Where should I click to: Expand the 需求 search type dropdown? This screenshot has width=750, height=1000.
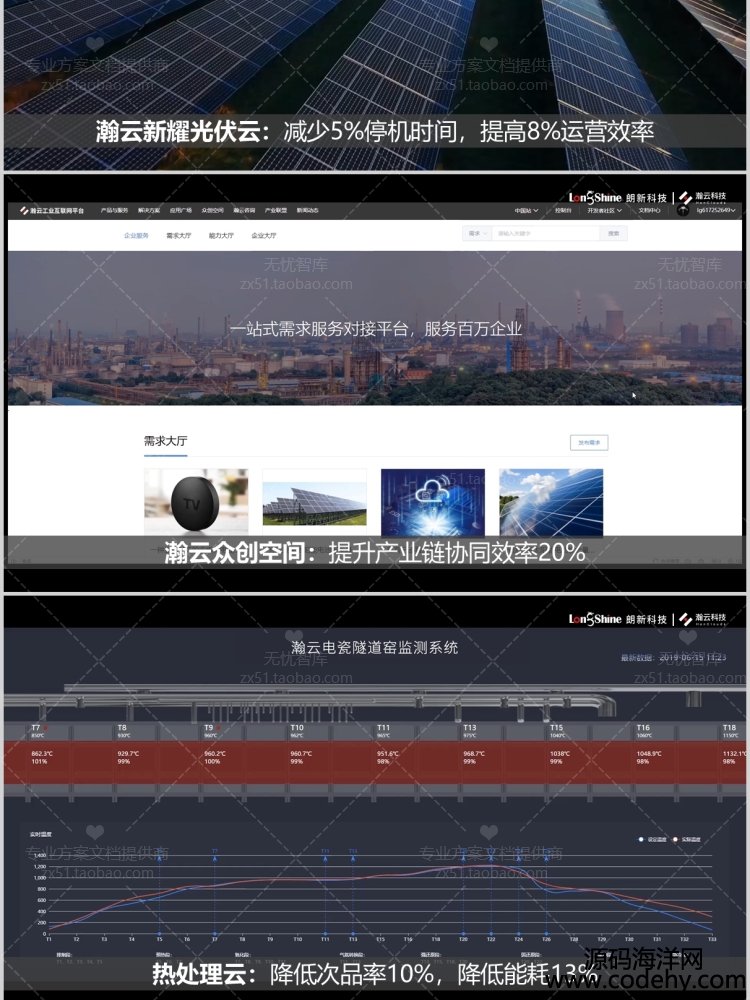click(477, 234)
